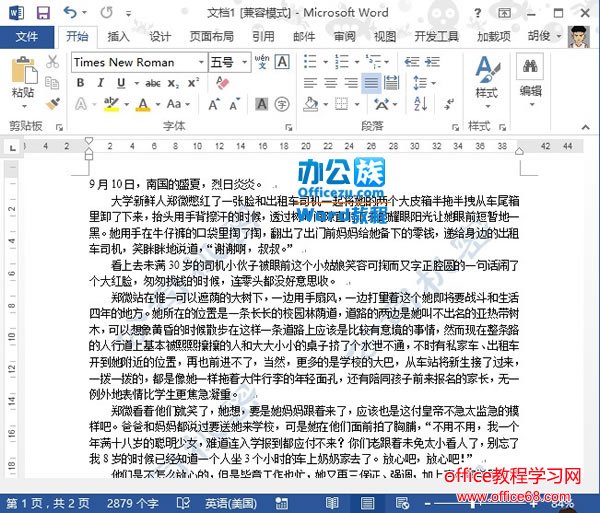Align text right
Viewport: 600px width, 513px height.
(x=351, y=83)
